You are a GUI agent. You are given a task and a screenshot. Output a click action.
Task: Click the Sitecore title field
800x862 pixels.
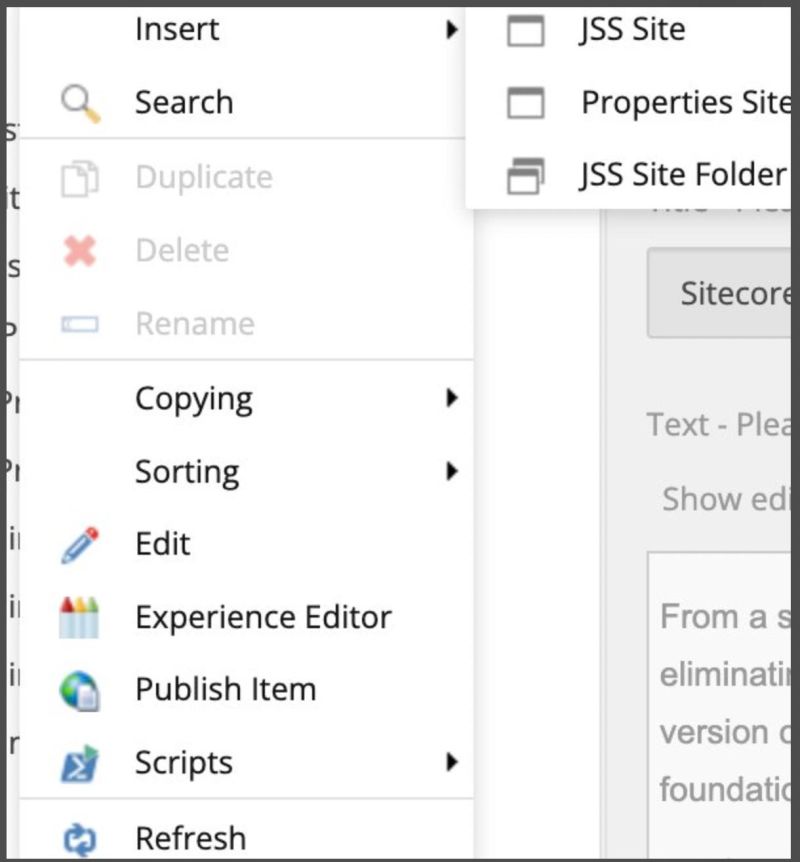tap(720, 293)
